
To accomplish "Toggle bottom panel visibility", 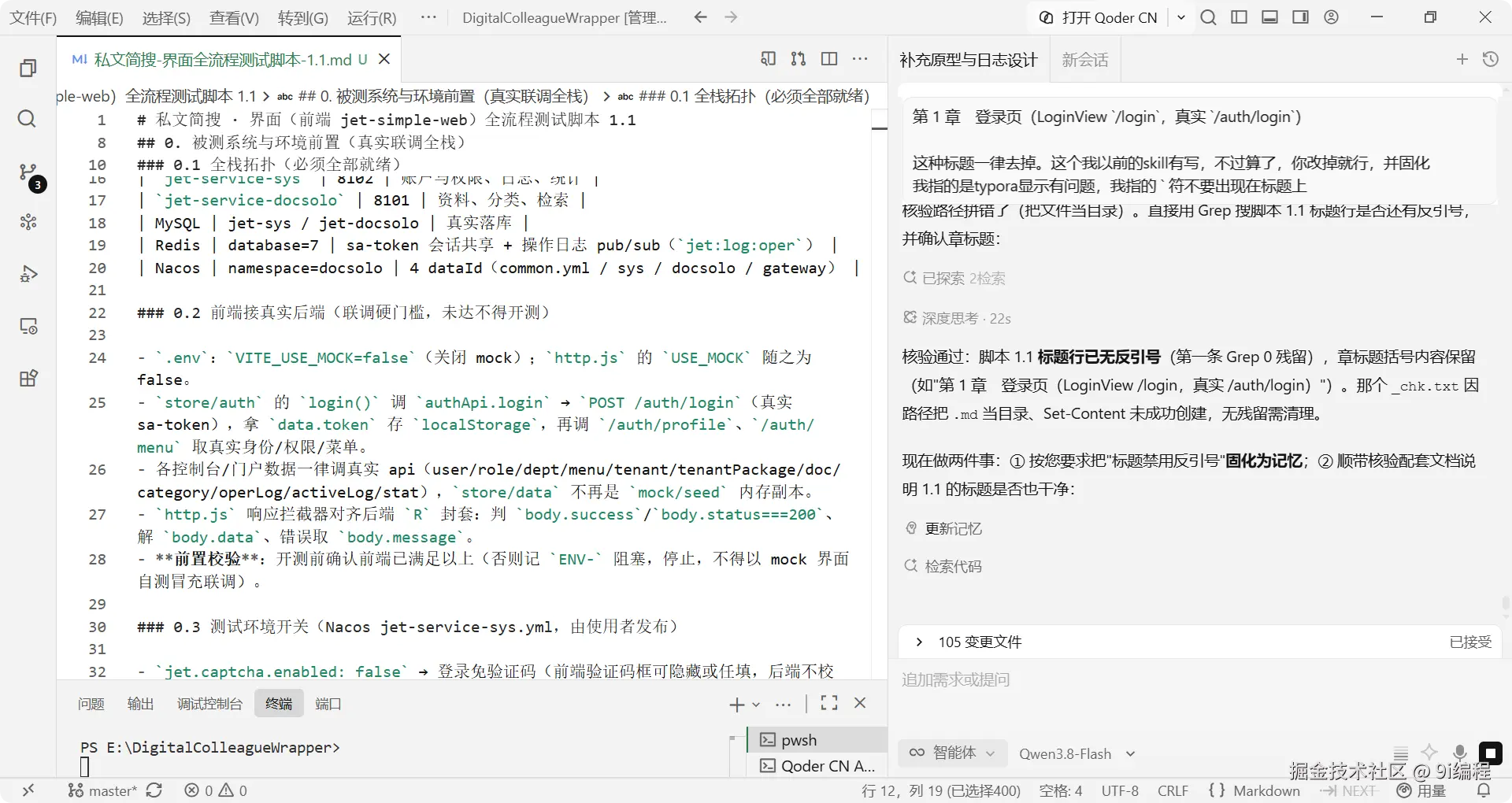I will 1269,17.
